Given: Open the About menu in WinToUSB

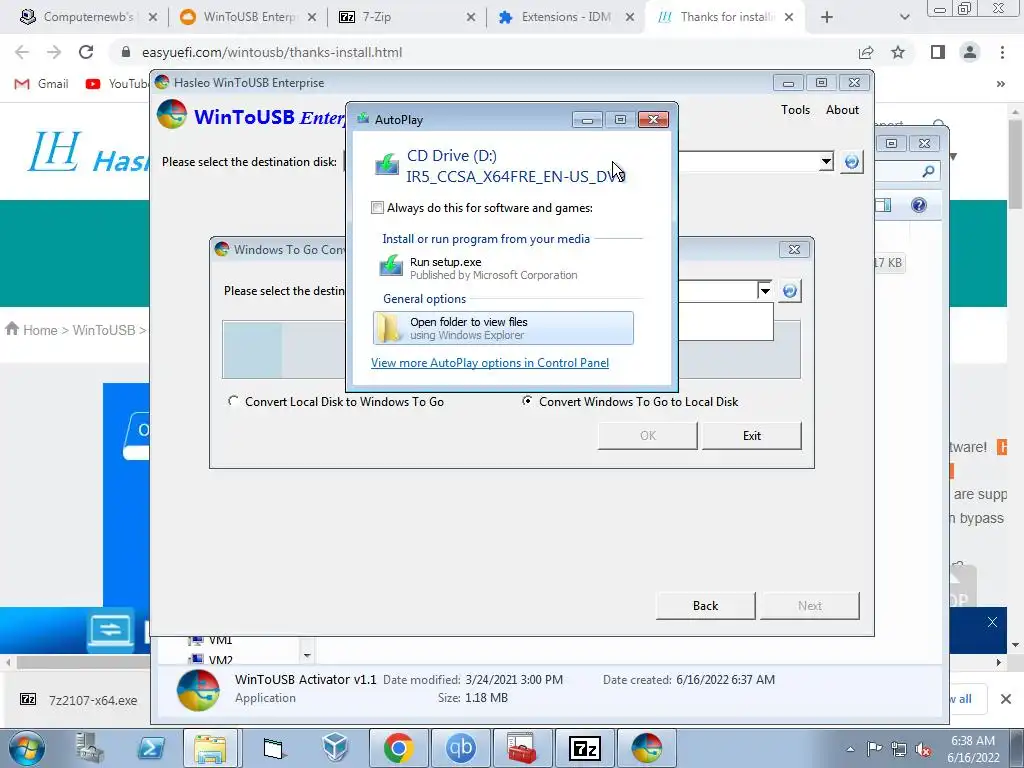Looking at the screenshot, I should coord(842,110).
